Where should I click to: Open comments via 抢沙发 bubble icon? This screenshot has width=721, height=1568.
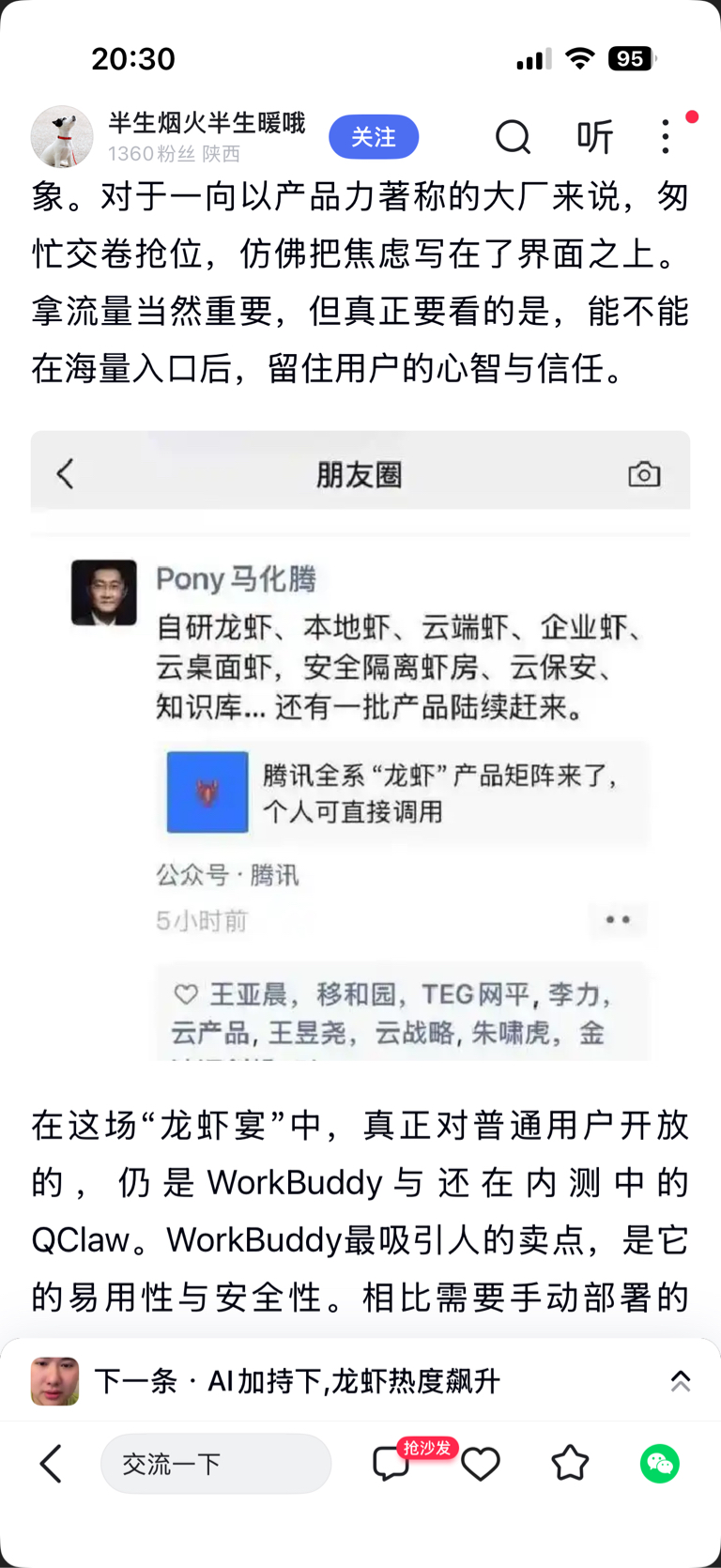[x=391, y=1463]
